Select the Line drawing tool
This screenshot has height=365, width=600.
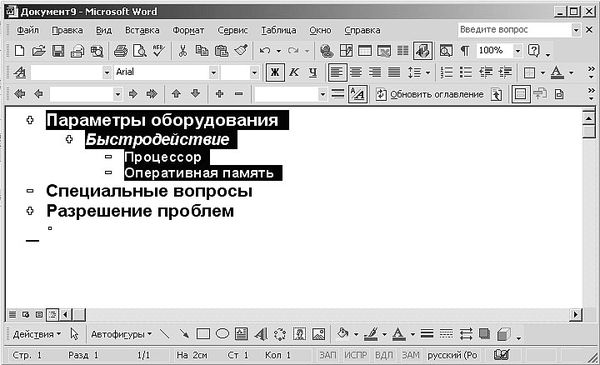click(165, 334)
